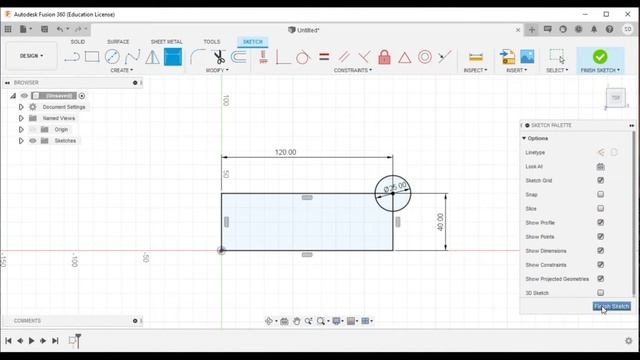Apply the Equal constraint

[324, 57]
